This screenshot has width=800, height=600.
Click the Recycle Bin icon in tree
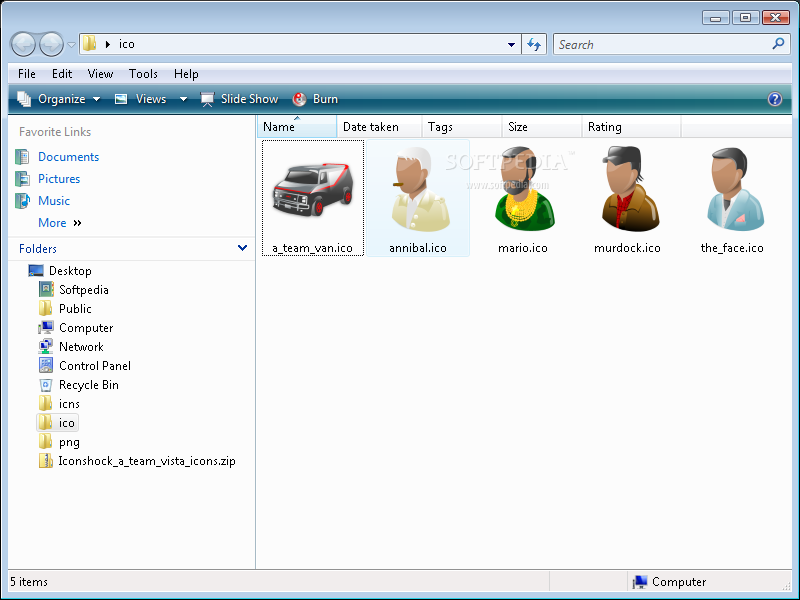click(x=46, y=385)
